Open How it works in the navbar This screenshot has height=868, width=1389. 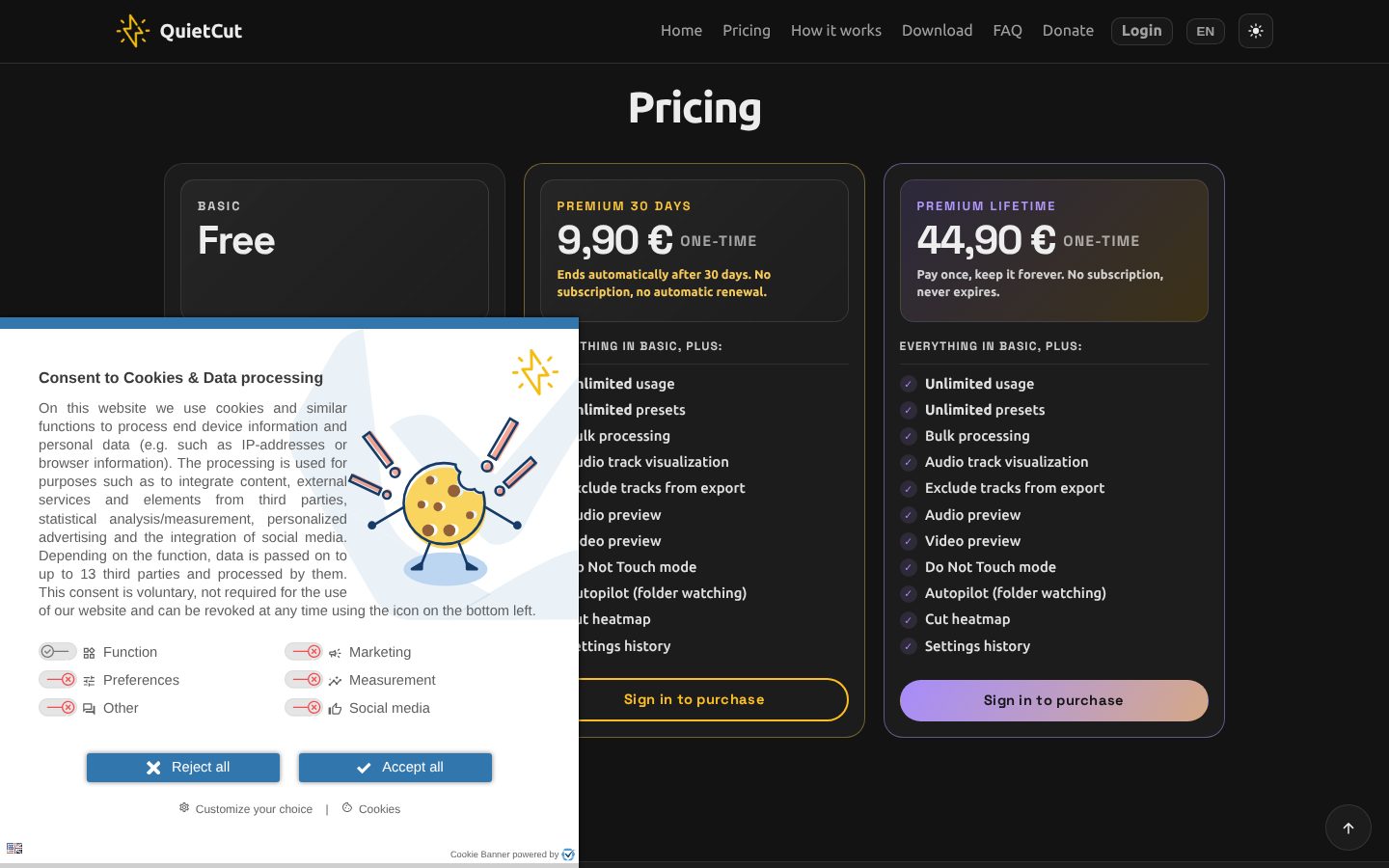pos(836,31)
